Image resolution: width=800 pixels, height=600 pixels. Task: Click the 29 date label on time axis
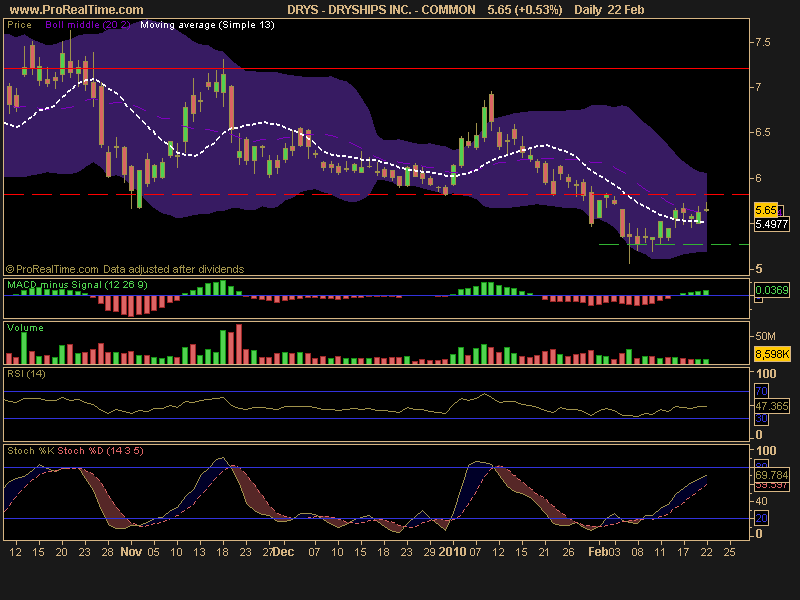point(430,552)
